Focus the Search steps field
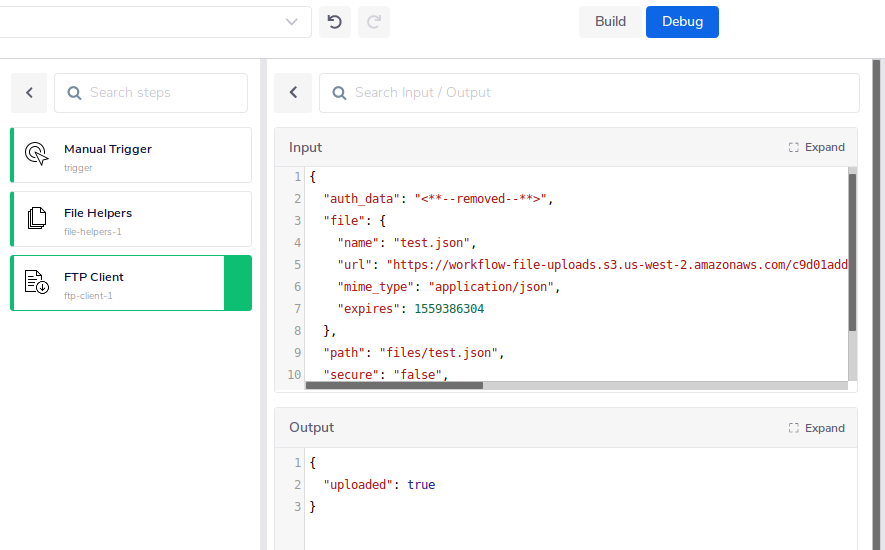Screen dimensions: 885x550 160,93
